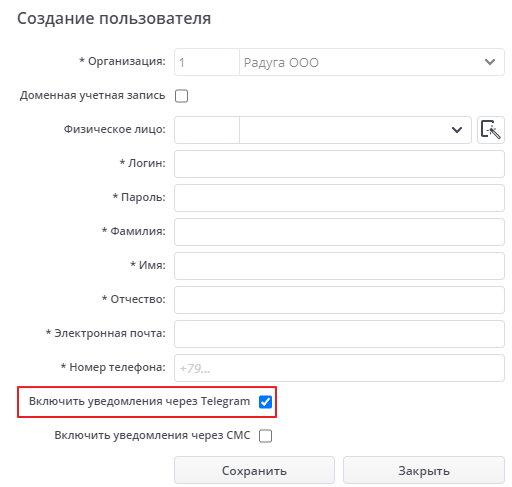Expand the Организация dropdown arrow

pyautogui.click(x=490, y=62)
